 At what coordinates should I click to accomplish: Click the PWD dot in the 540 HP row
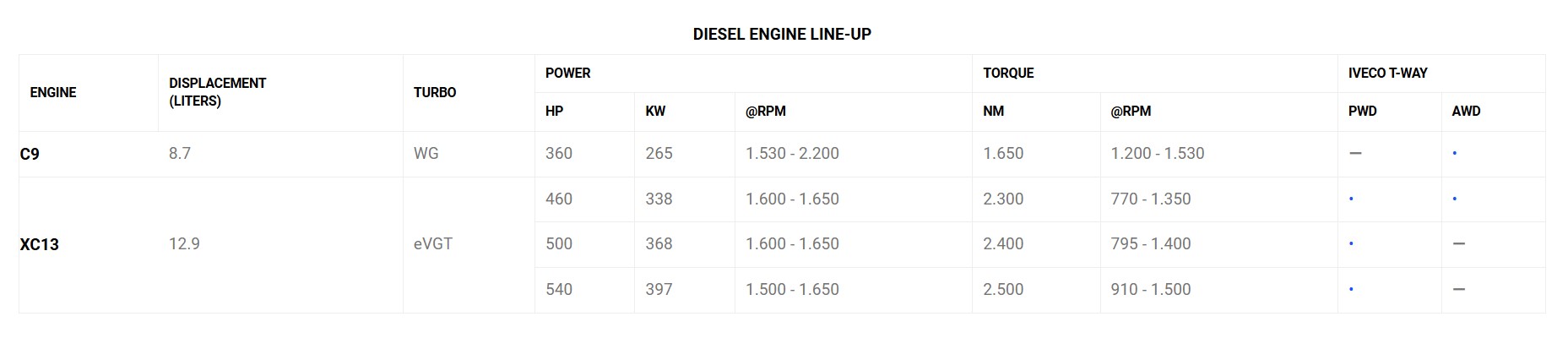[1351, 290]
